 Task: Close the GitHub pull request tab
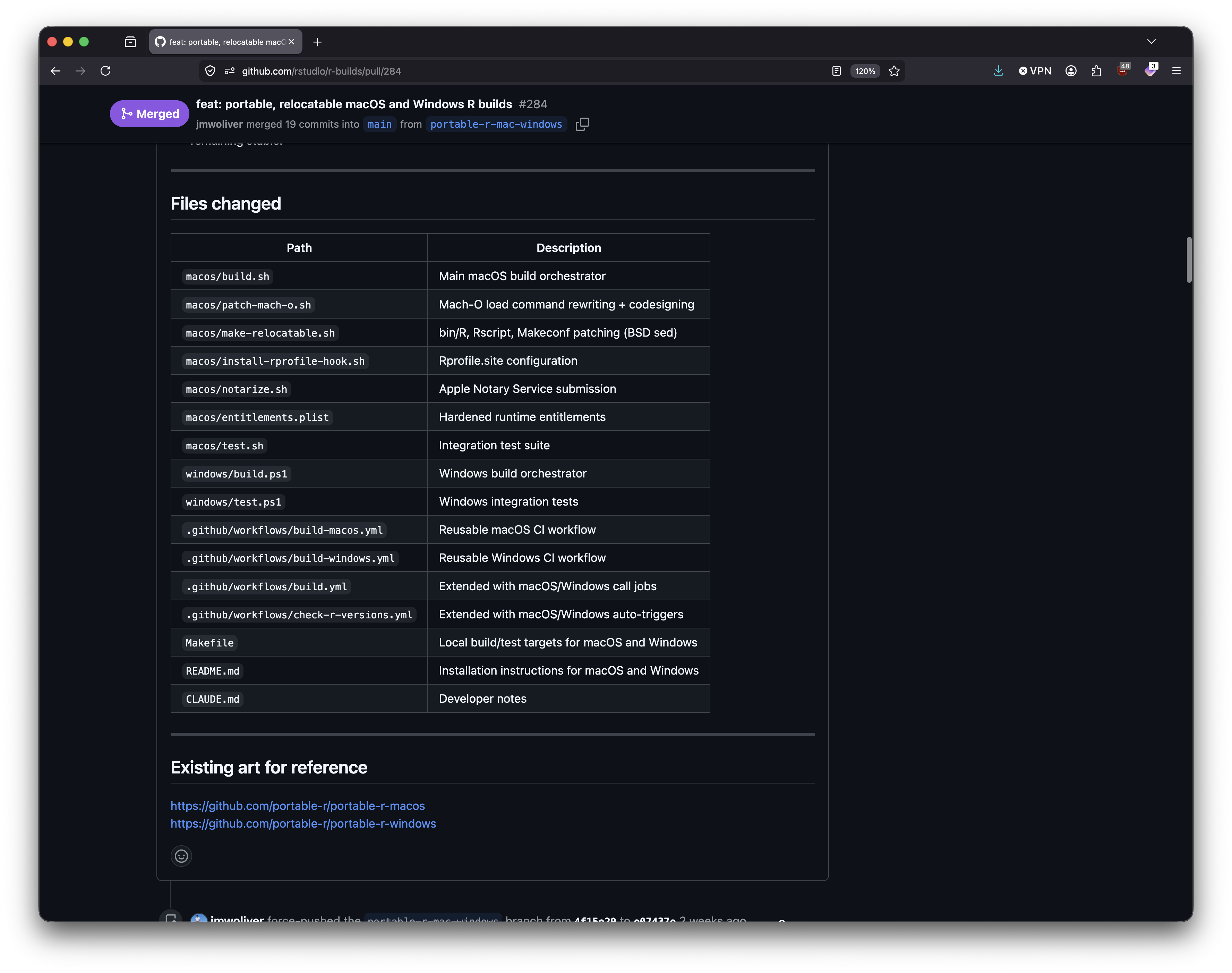(x=291, y=42)
